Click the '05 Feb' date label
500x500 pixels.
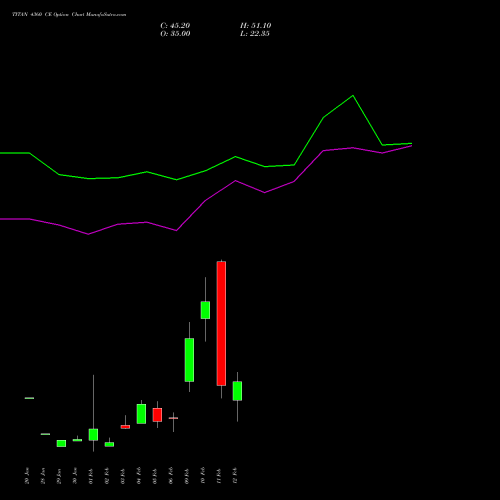155,476
